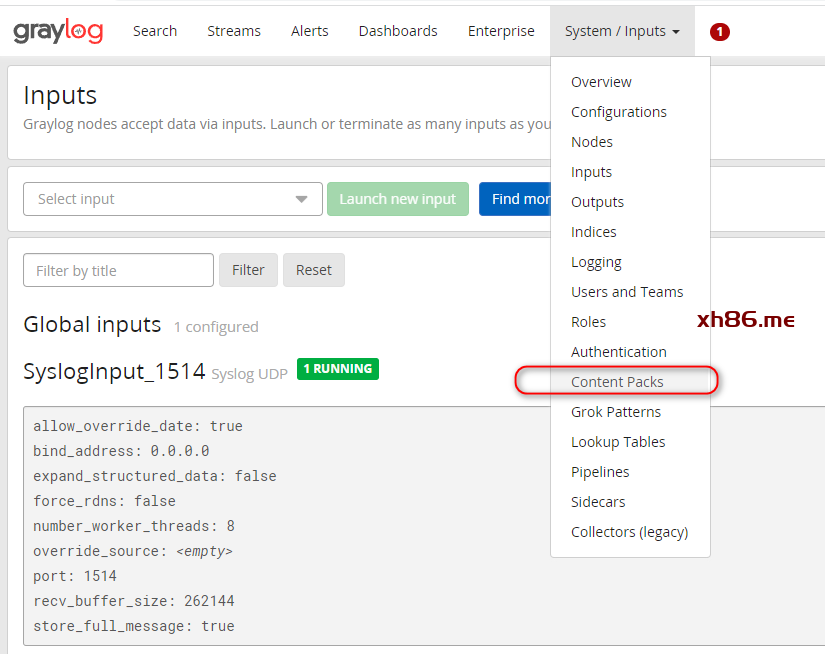The image size is (825, 654).
Task: Open the Enterprise menu item
Action: [x=501, y=31]
